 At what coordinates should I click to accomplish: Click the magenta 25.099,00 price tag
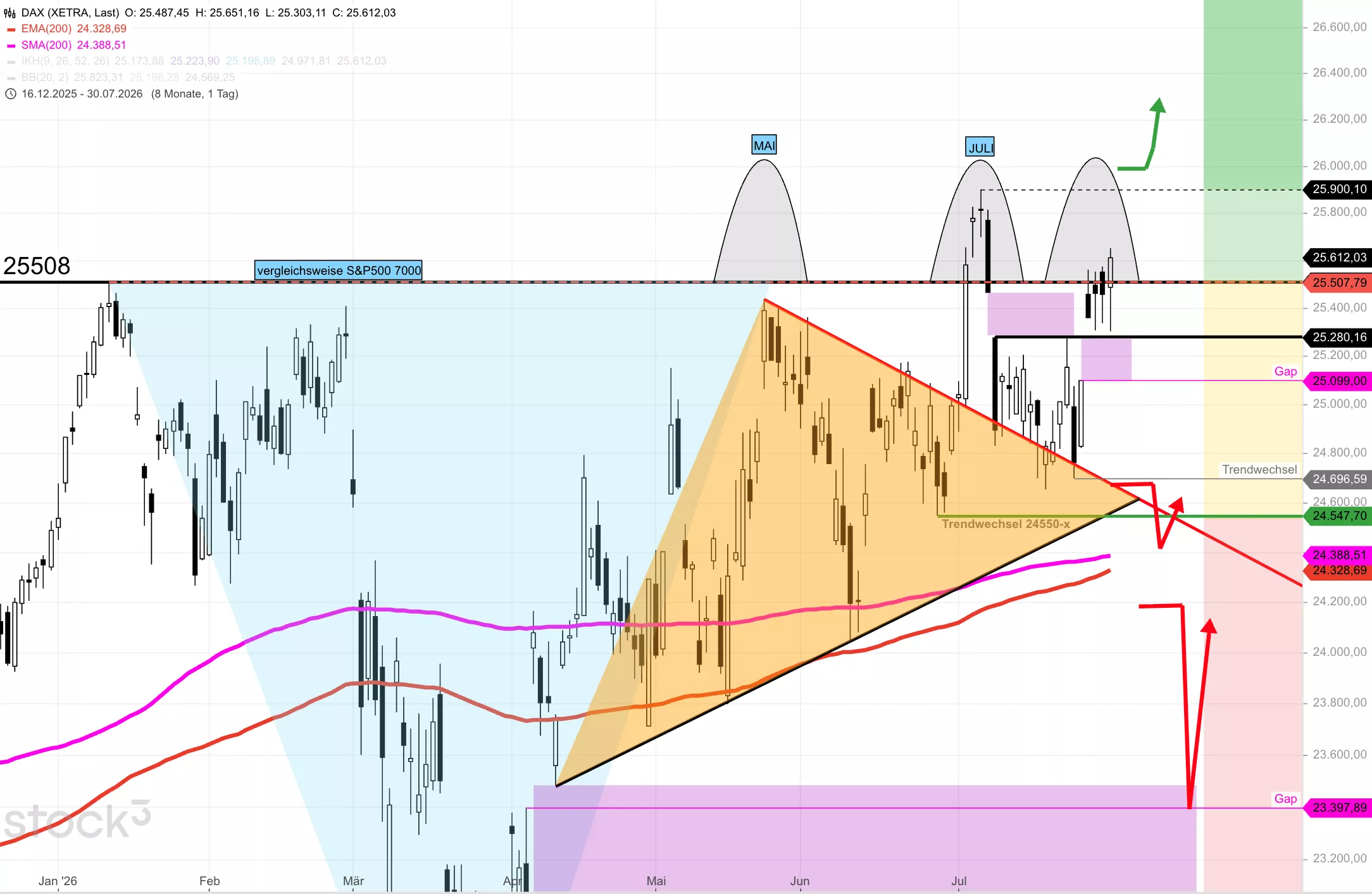1338,381
